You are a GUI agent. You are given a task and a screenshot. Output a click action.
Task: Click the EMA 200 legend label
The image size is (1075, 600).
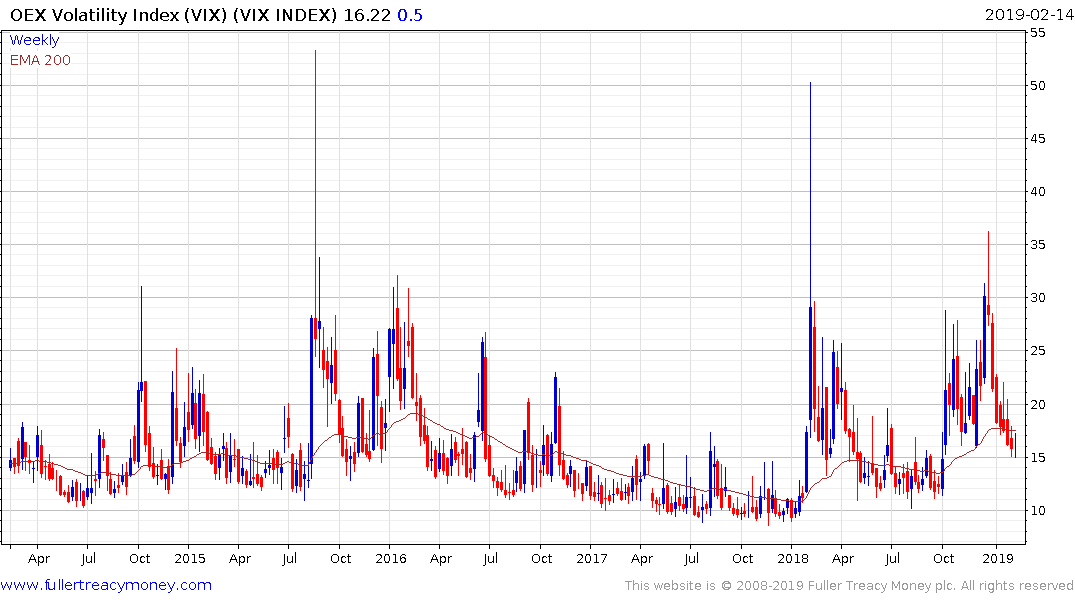(40, 60)
